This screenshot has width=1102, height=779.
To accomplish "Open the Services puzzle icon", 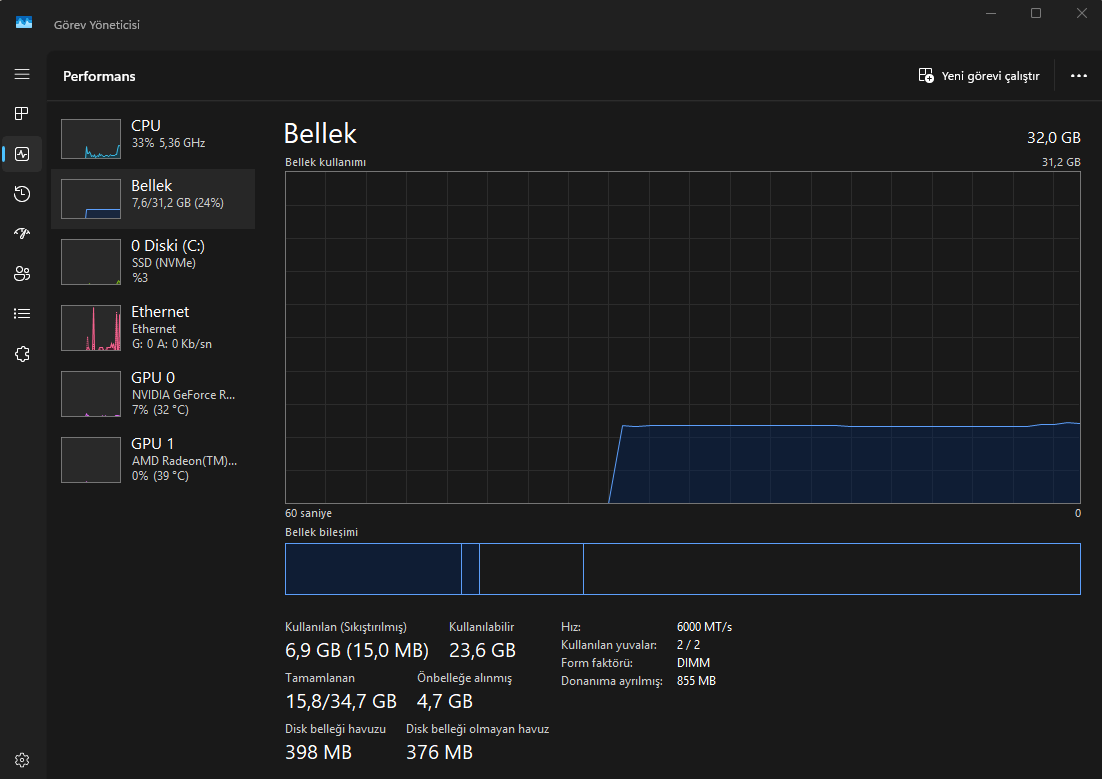I will (22, 354).
